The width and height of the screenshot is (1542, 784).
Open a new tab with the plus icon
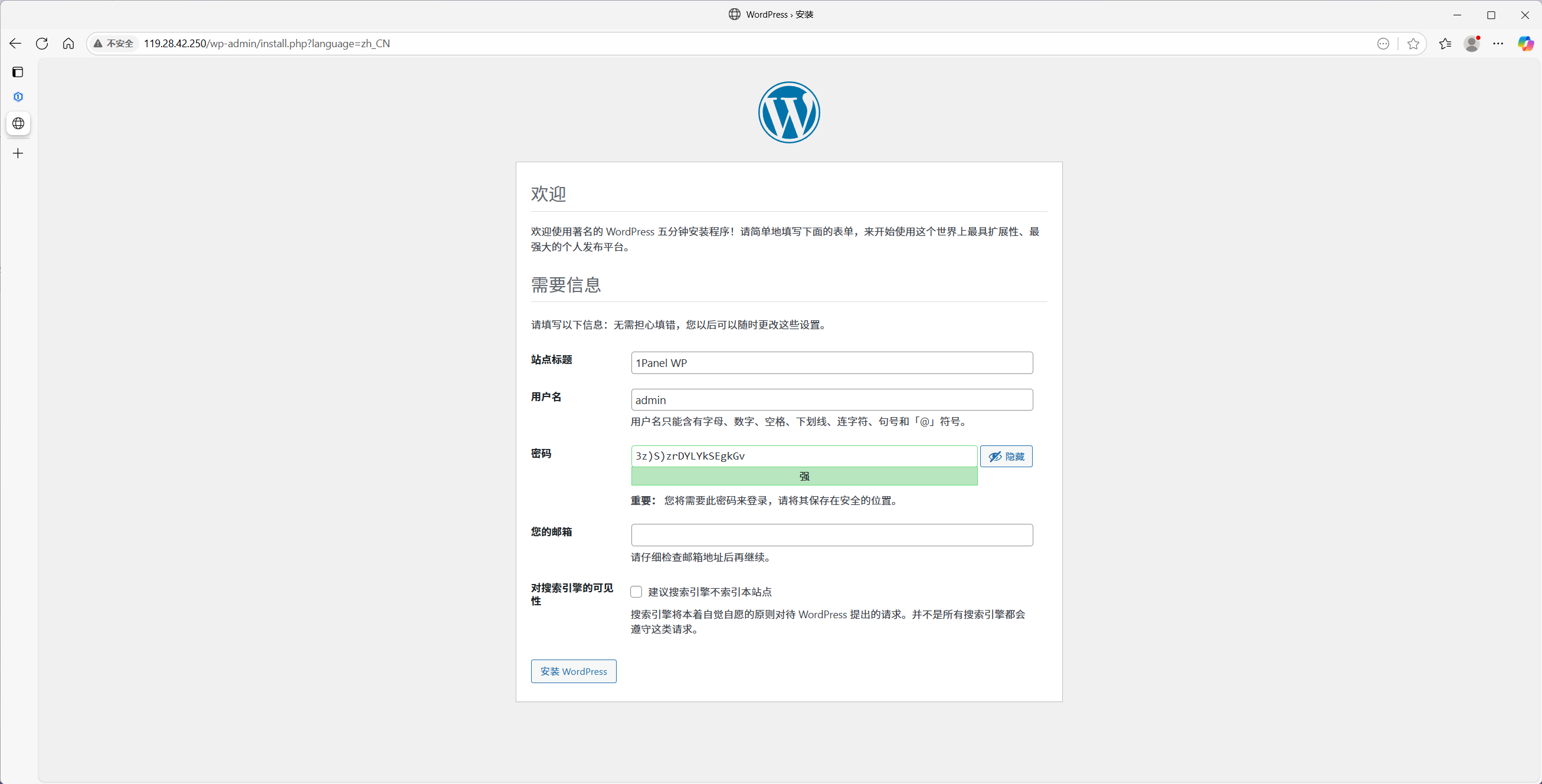point(18,153)
